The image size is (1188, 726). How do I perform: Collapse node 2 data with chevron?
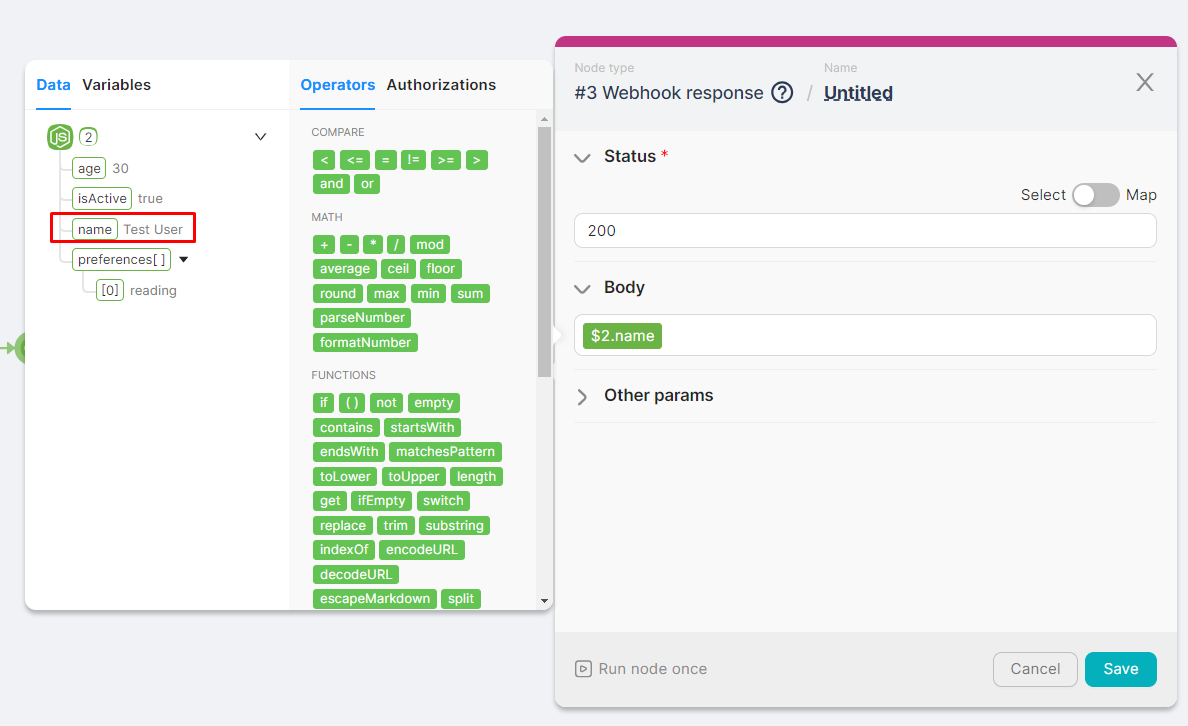coord(261,137)
